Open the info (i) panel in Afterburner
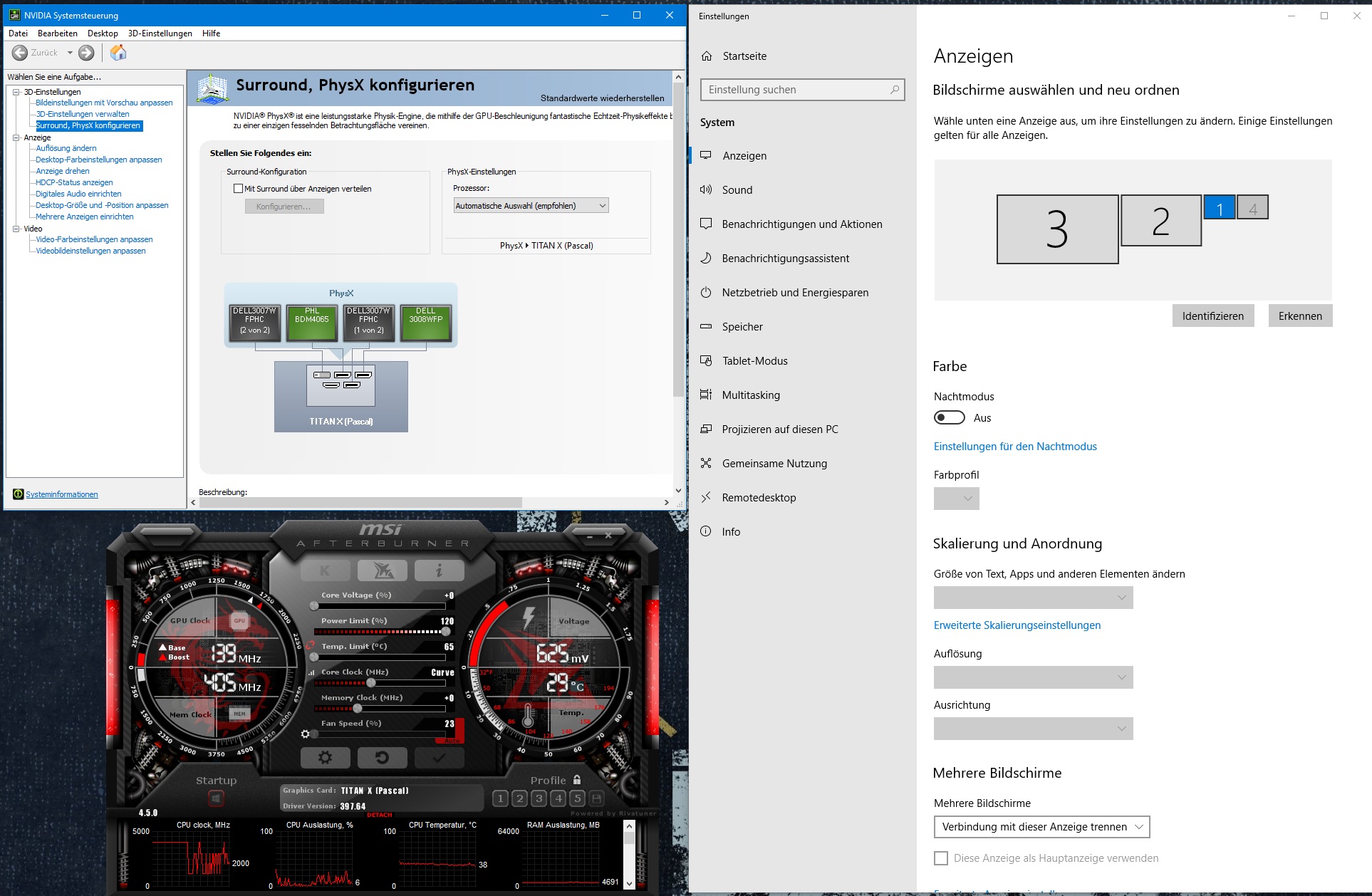 coord(439,571)
